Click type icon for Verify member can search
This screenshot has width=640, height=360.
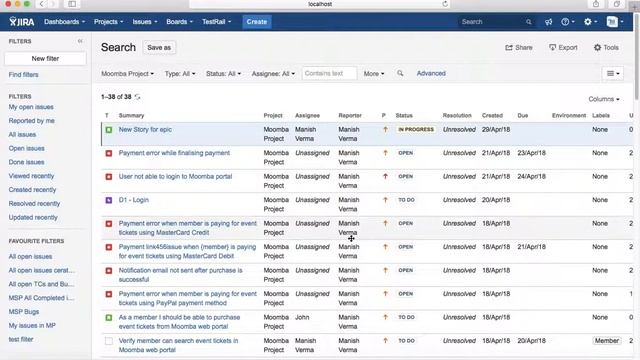coord(109,341)
